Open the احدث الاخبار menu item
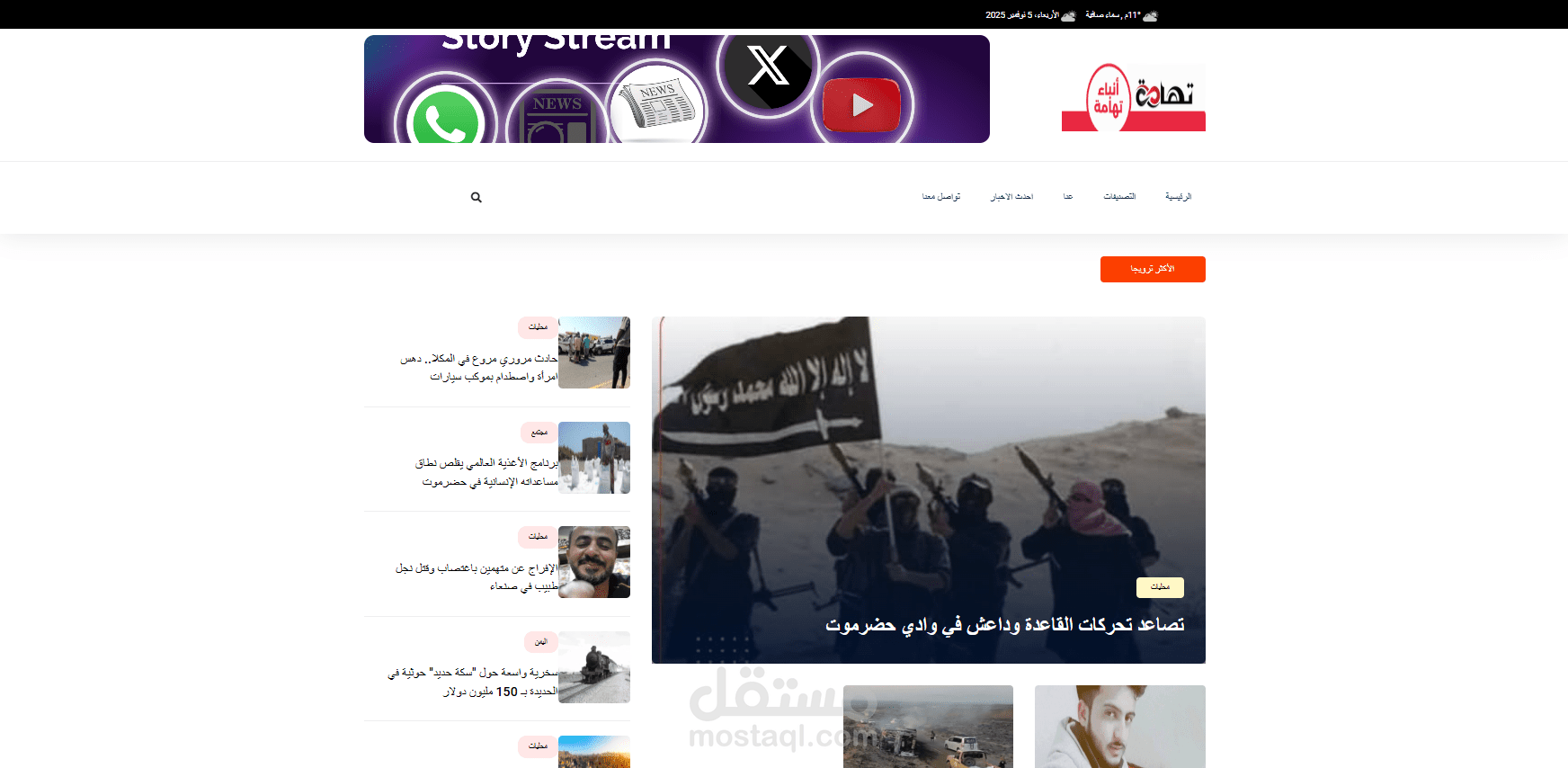Image resolution: width=1568 pixels, height=768 pixels. pyautogui.click(x=1011, y=197)
